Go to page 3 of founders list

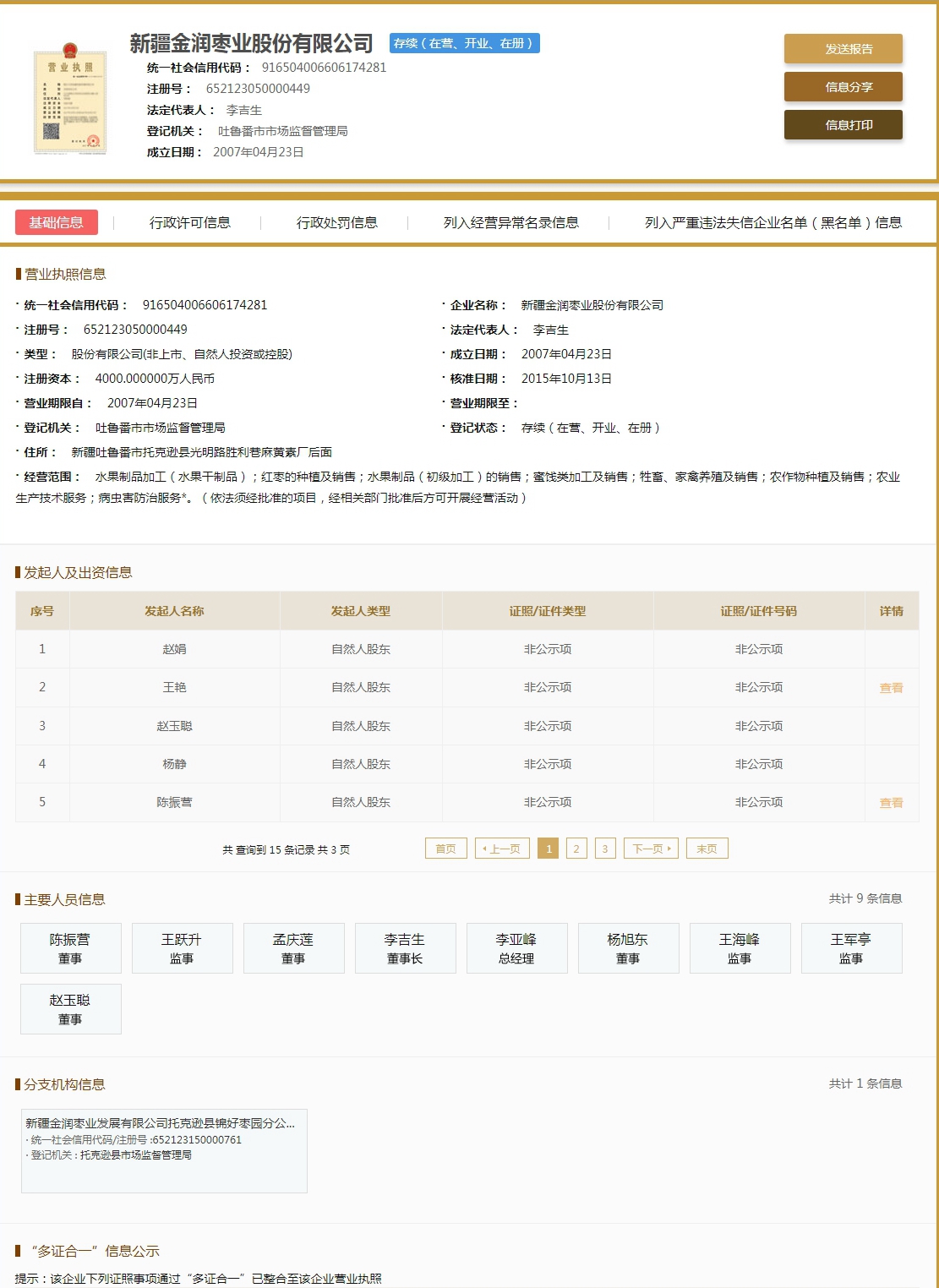point(605,849)
